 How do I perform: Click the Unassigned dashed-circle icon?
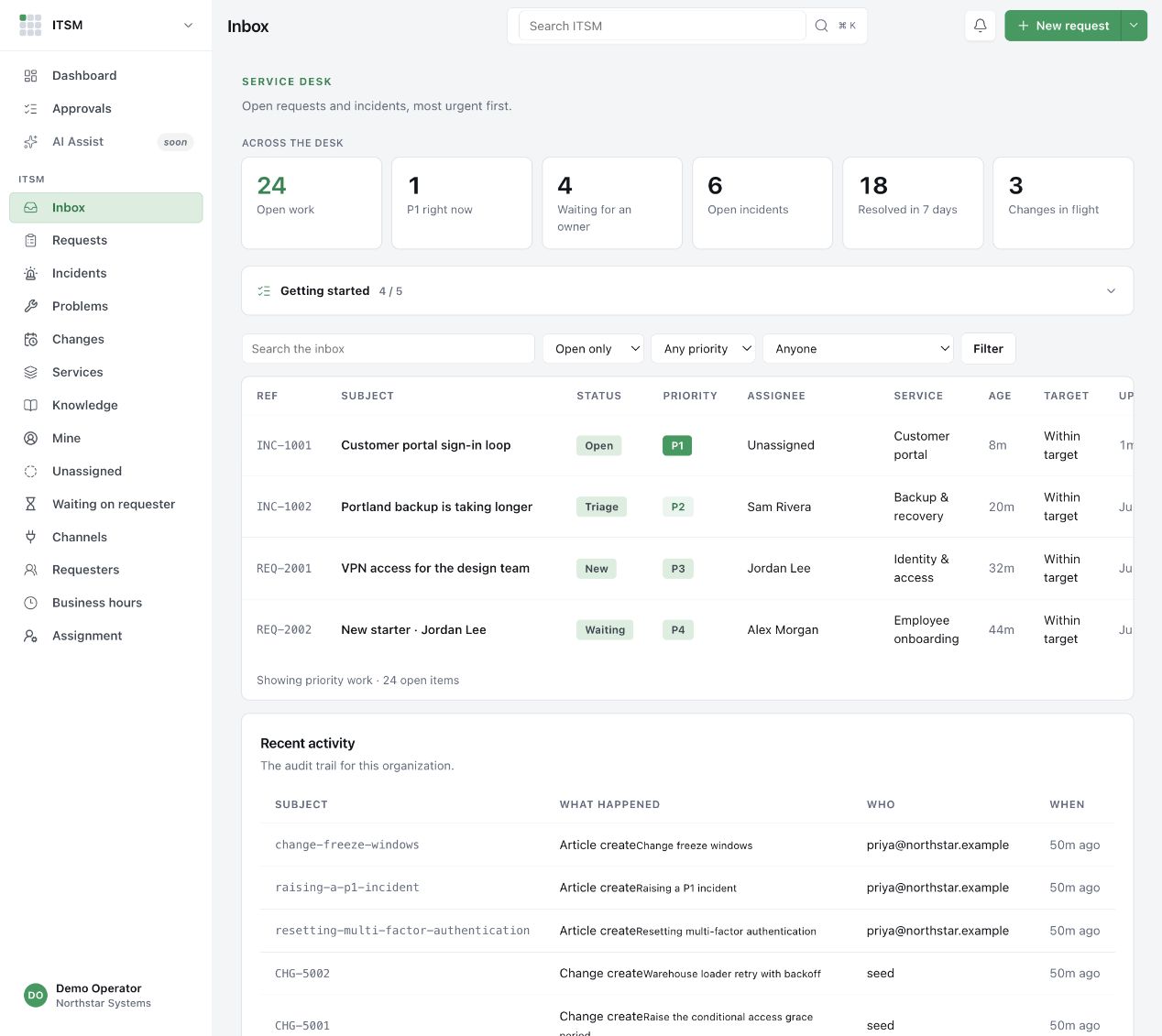(x=30, y=472)
